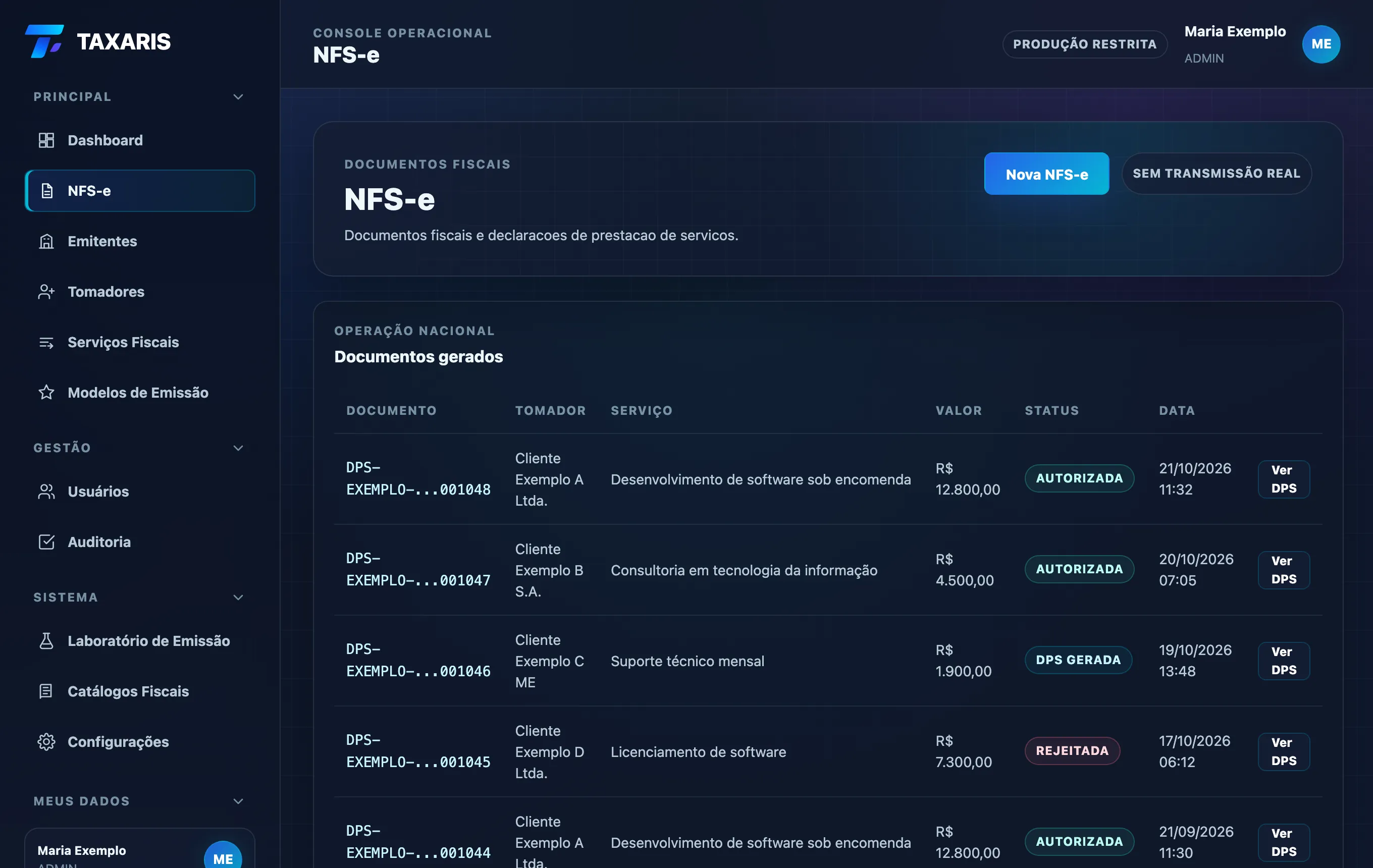Click the ME avatar in top header
The image size is (1373, 868).
(x=1321, y=44)
